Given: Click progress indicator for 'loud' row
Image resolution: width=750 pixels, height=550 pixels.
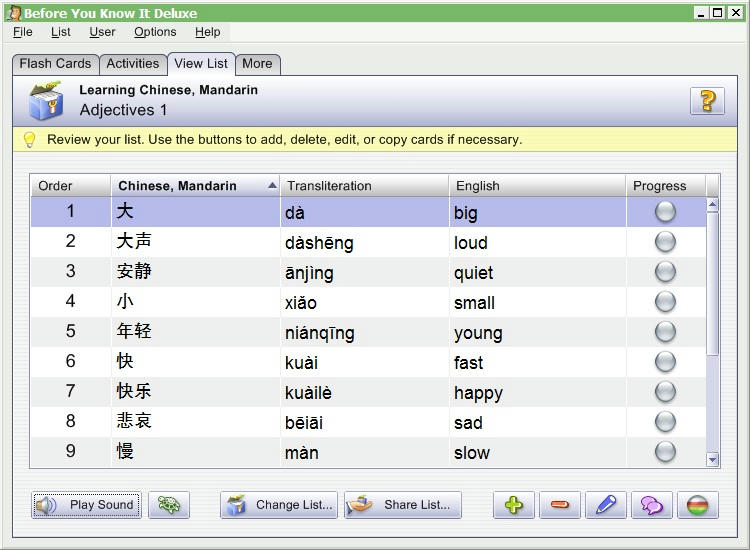Looking at the screenshot, I should tap(665, 242).
